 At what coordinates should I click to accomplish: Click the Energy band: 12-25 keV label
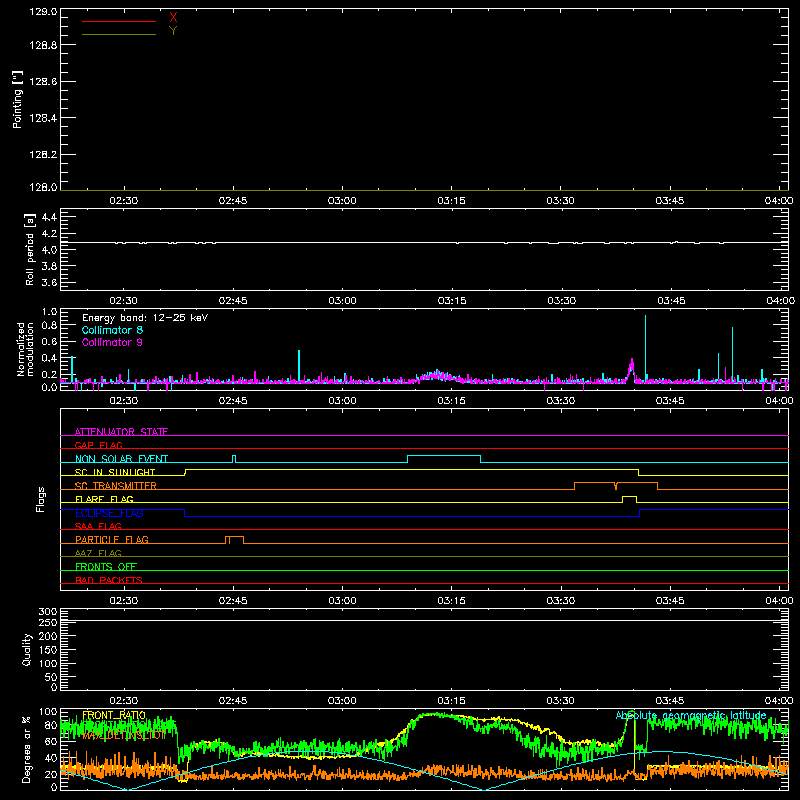pos(145,318)
